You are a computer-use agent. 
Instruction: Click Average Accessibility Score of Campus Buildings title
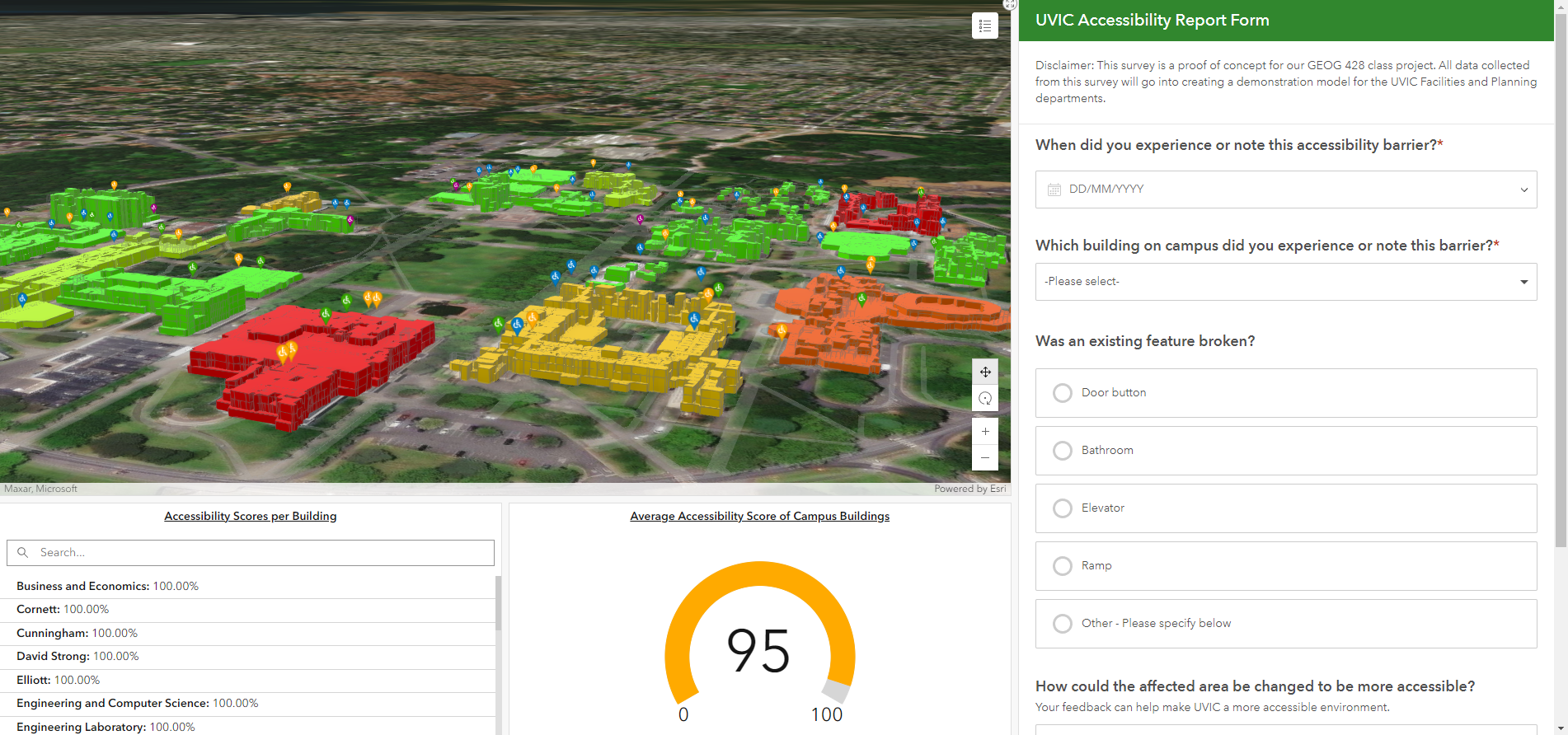tap(760, 517)
